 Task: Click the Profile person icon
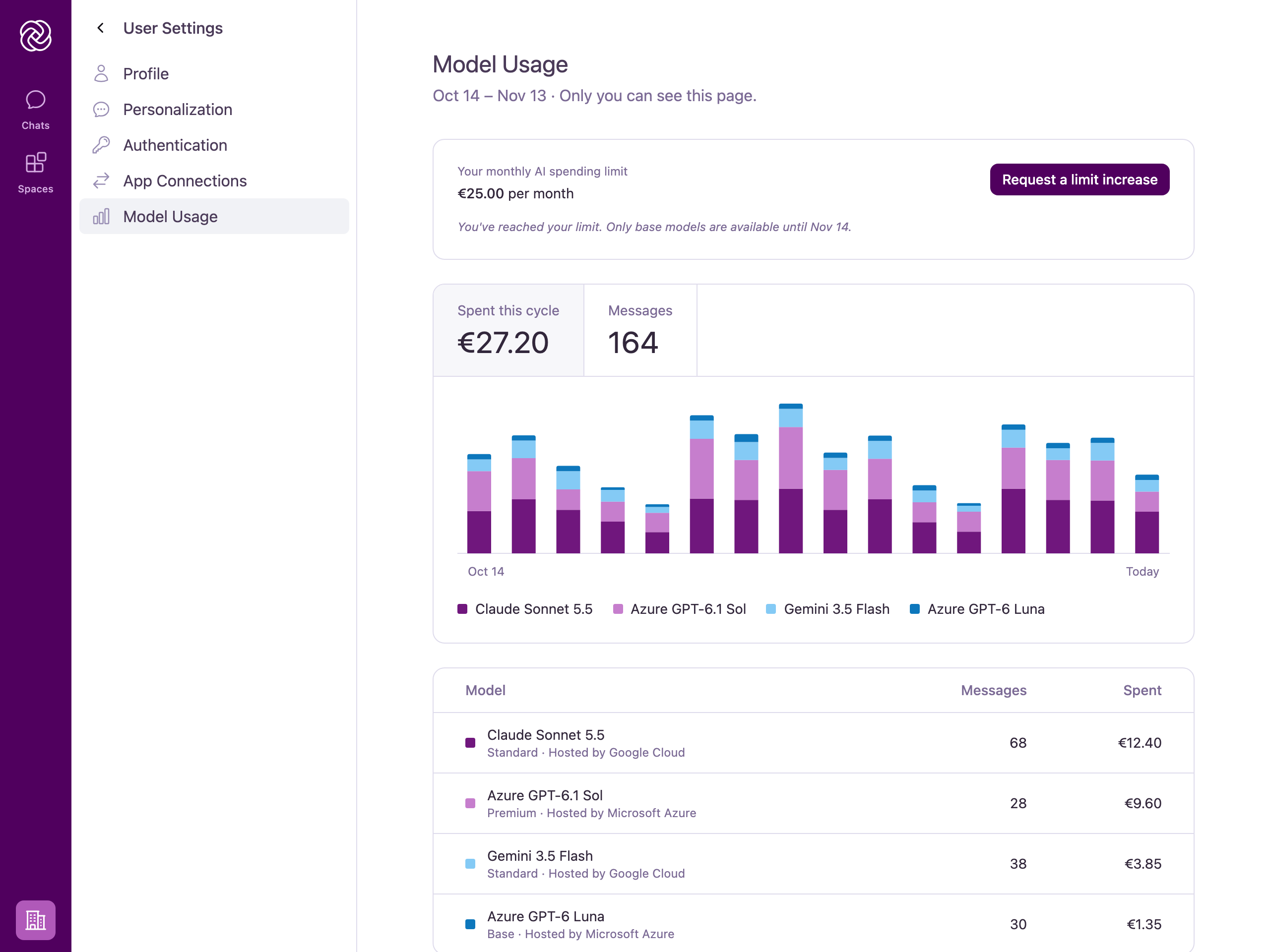pos(101,73)
